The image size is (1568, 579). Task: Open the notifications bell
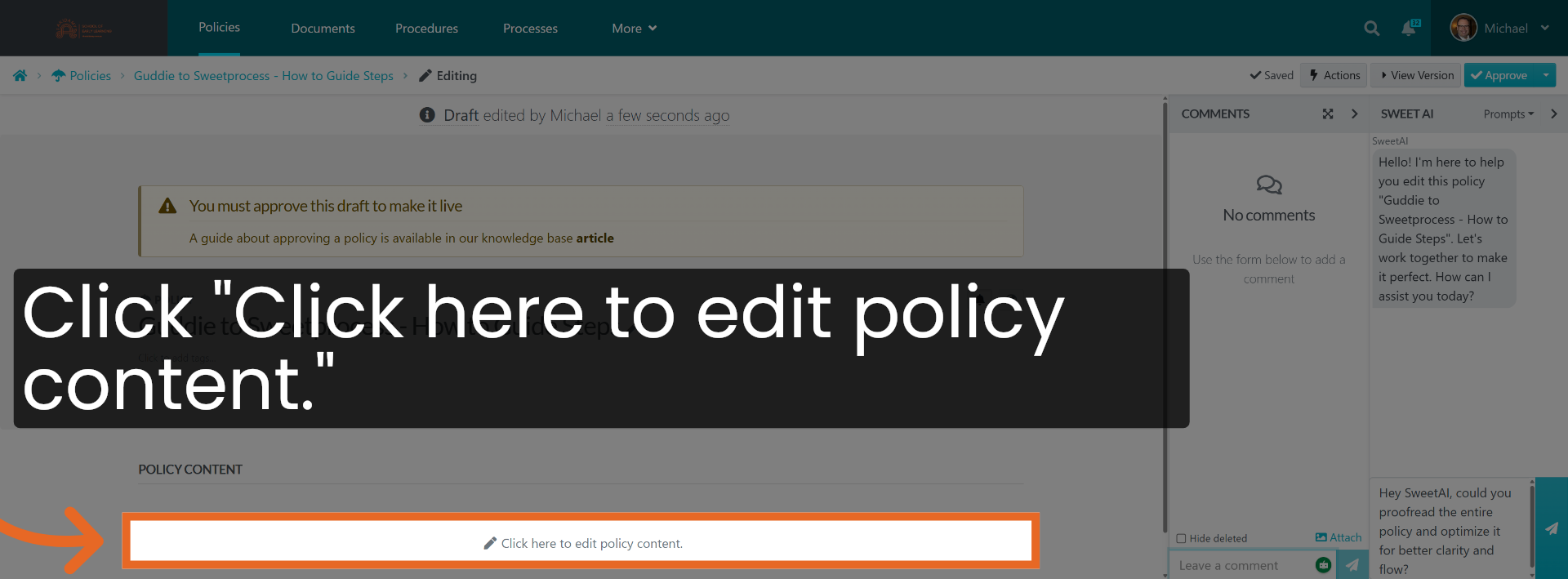point(1410,29)
